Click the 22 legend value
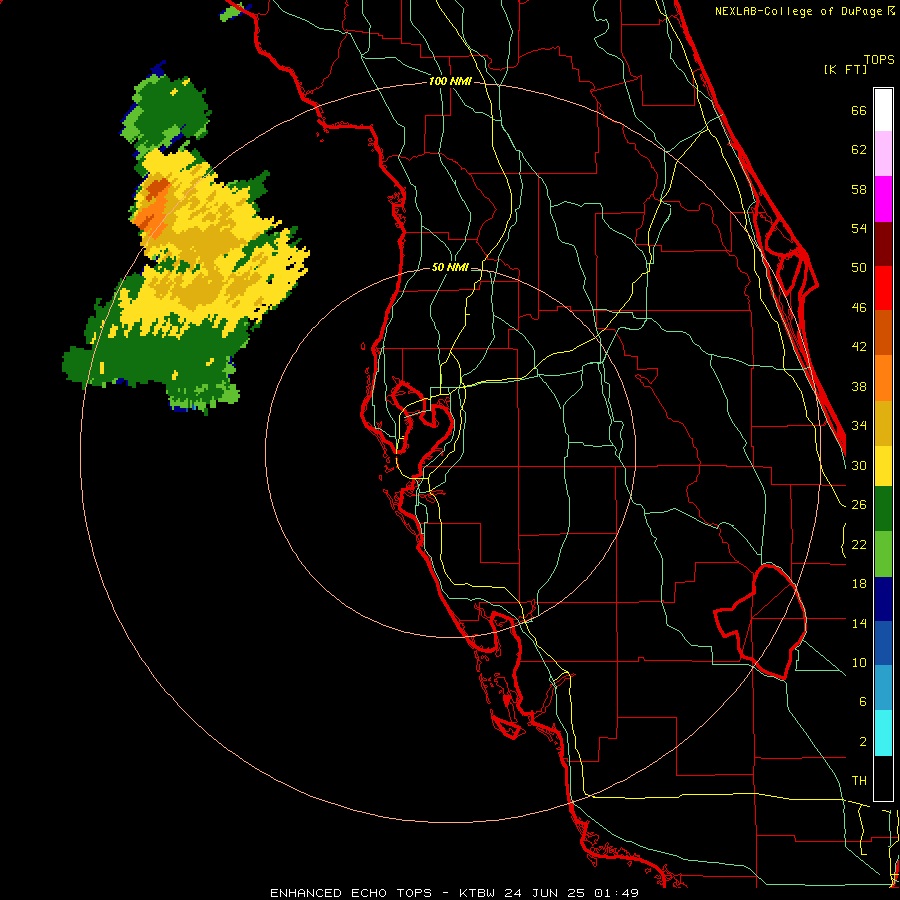Viewport: 900px width, 900px height. point(859,545)
